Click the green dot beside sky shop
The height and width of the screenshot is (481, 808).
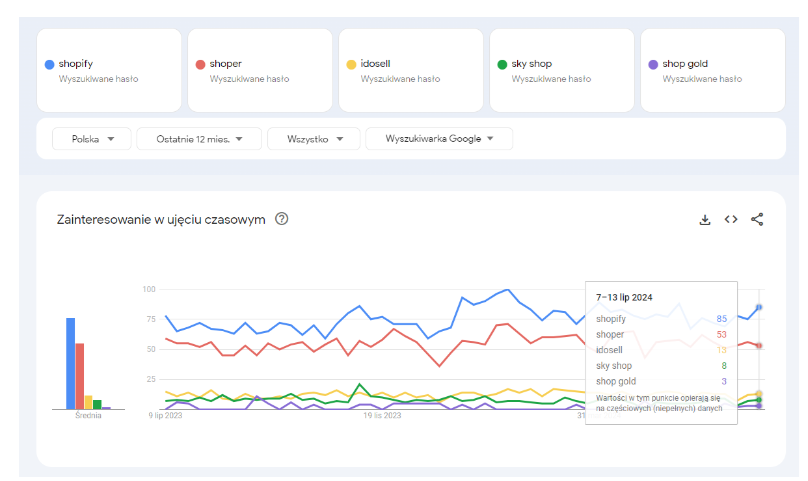[502, 64]
